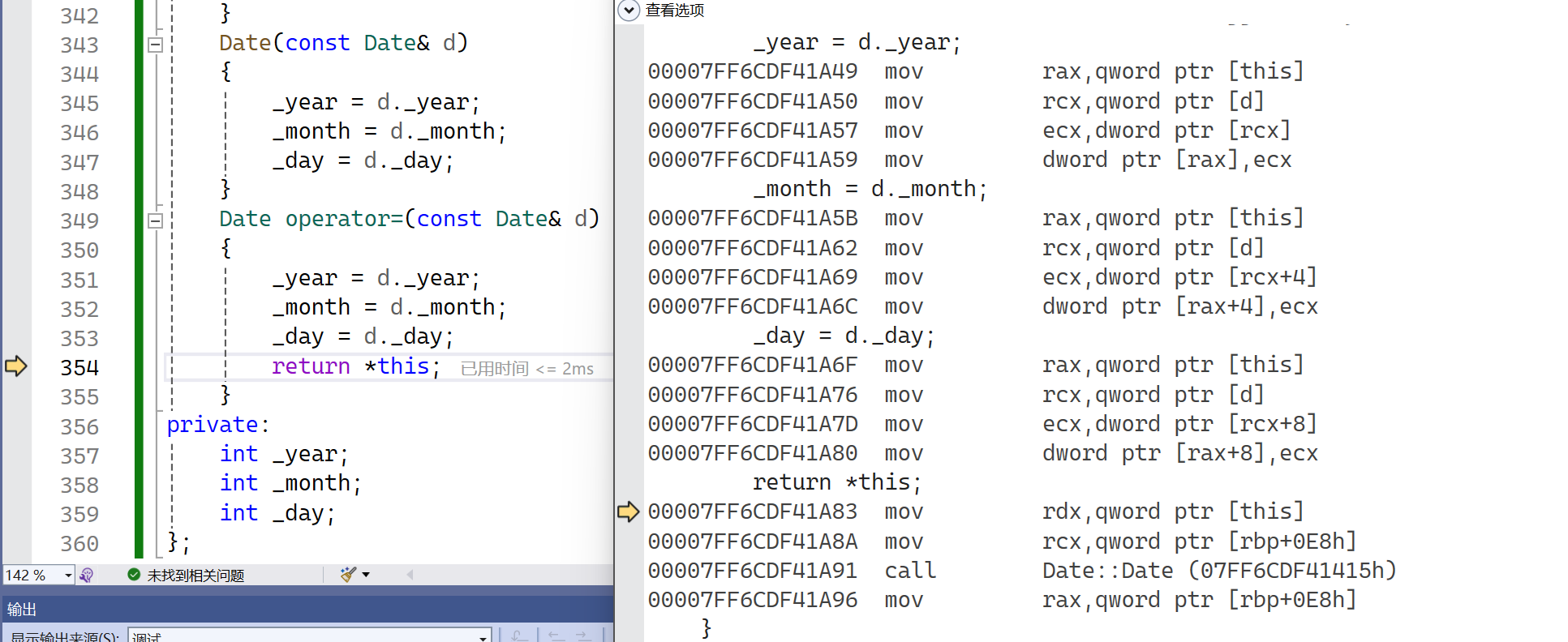Open the code cleanup broom dropdown arrow
This screenshot has height=642, width=1568.
coord(366,575)
